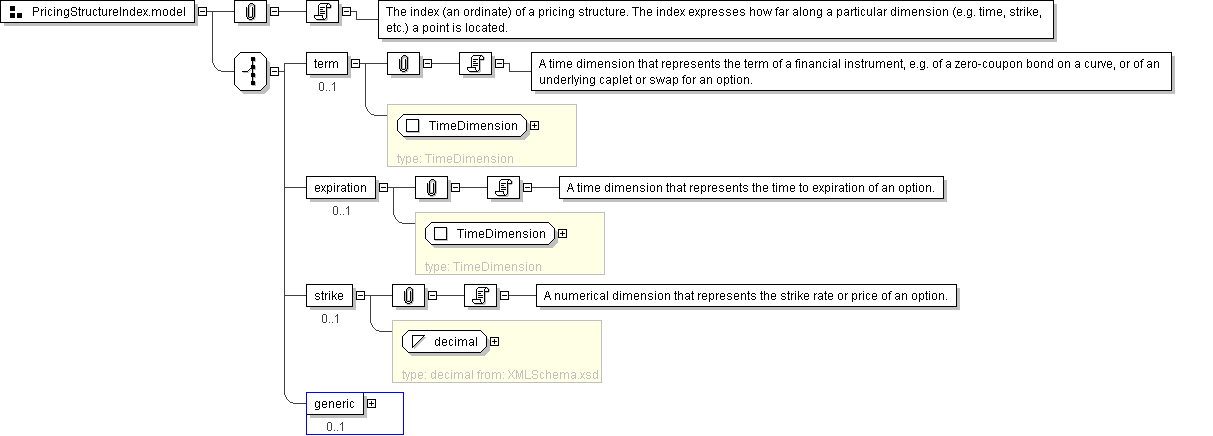Click the documentation scroll icon in term row
The width and height of the screenshot is (1213, 436).
476,65
